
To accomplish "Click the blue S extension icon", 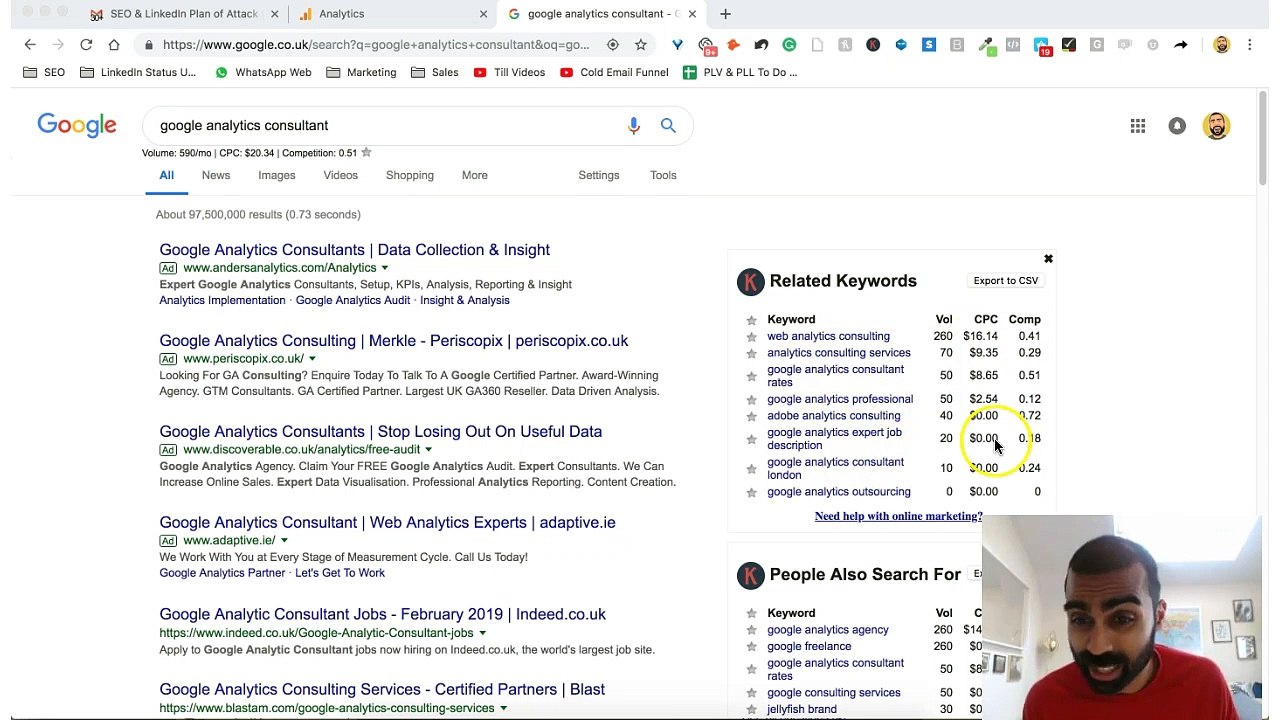I will [929, 44].
